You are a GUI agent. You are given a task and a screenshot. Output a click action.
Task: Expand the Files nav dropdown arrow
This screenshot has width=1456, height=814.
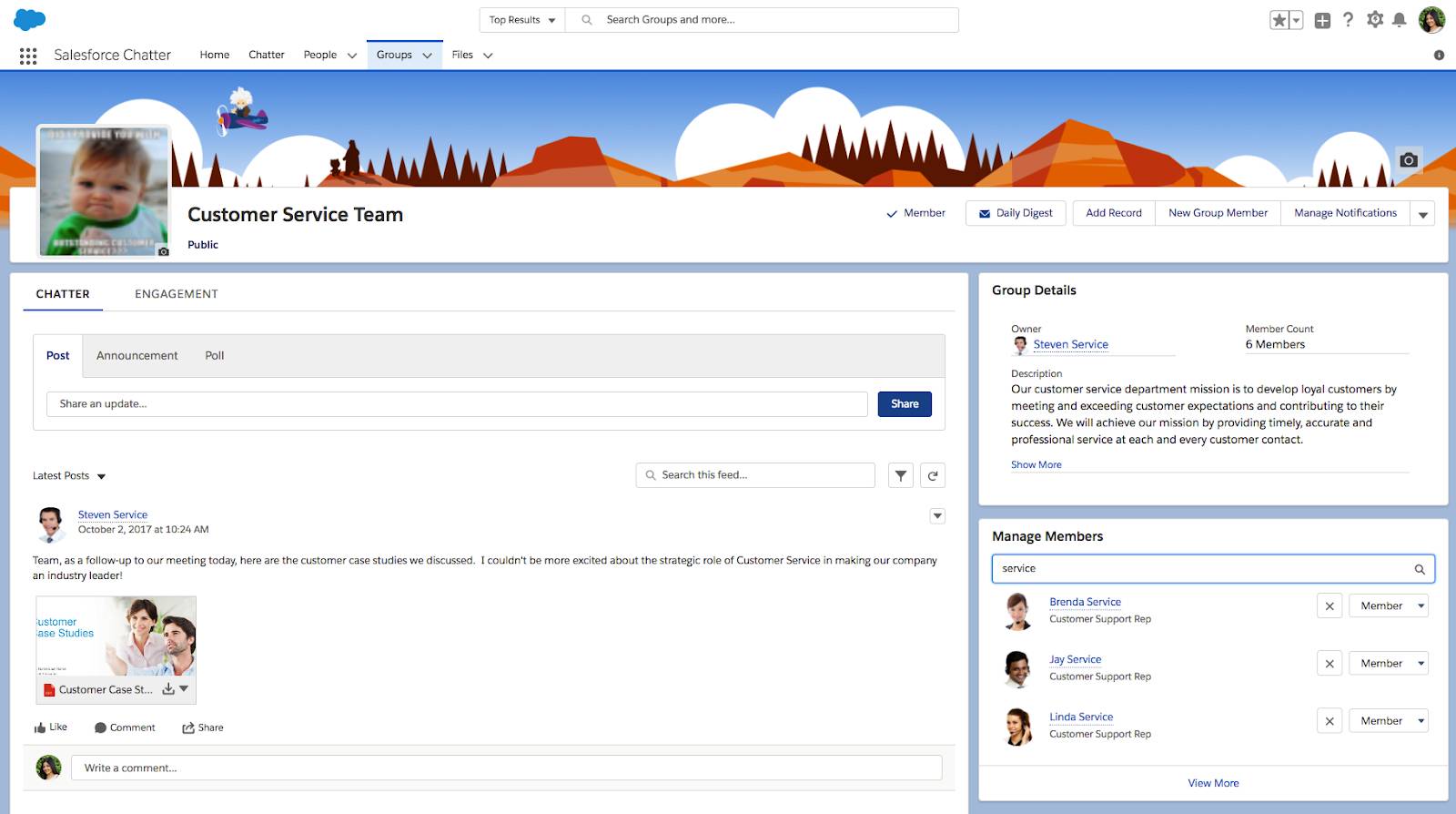488,56
